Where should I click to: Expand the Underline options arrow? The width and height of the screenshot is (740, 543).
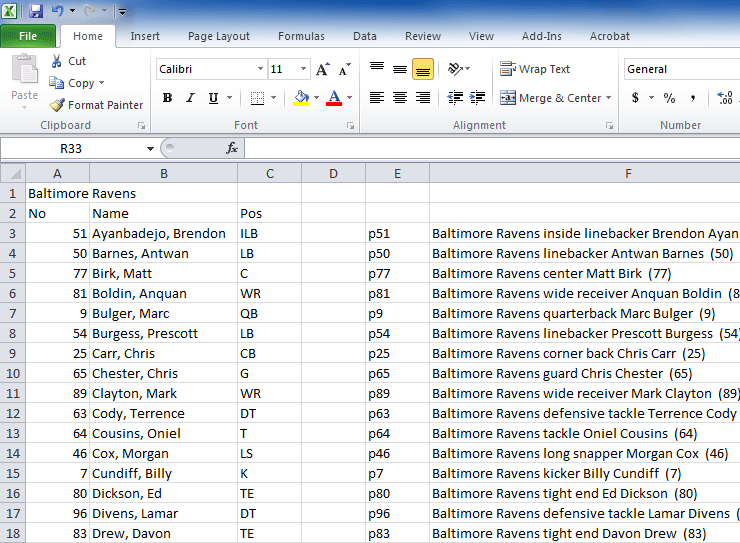tap(230, 98)
